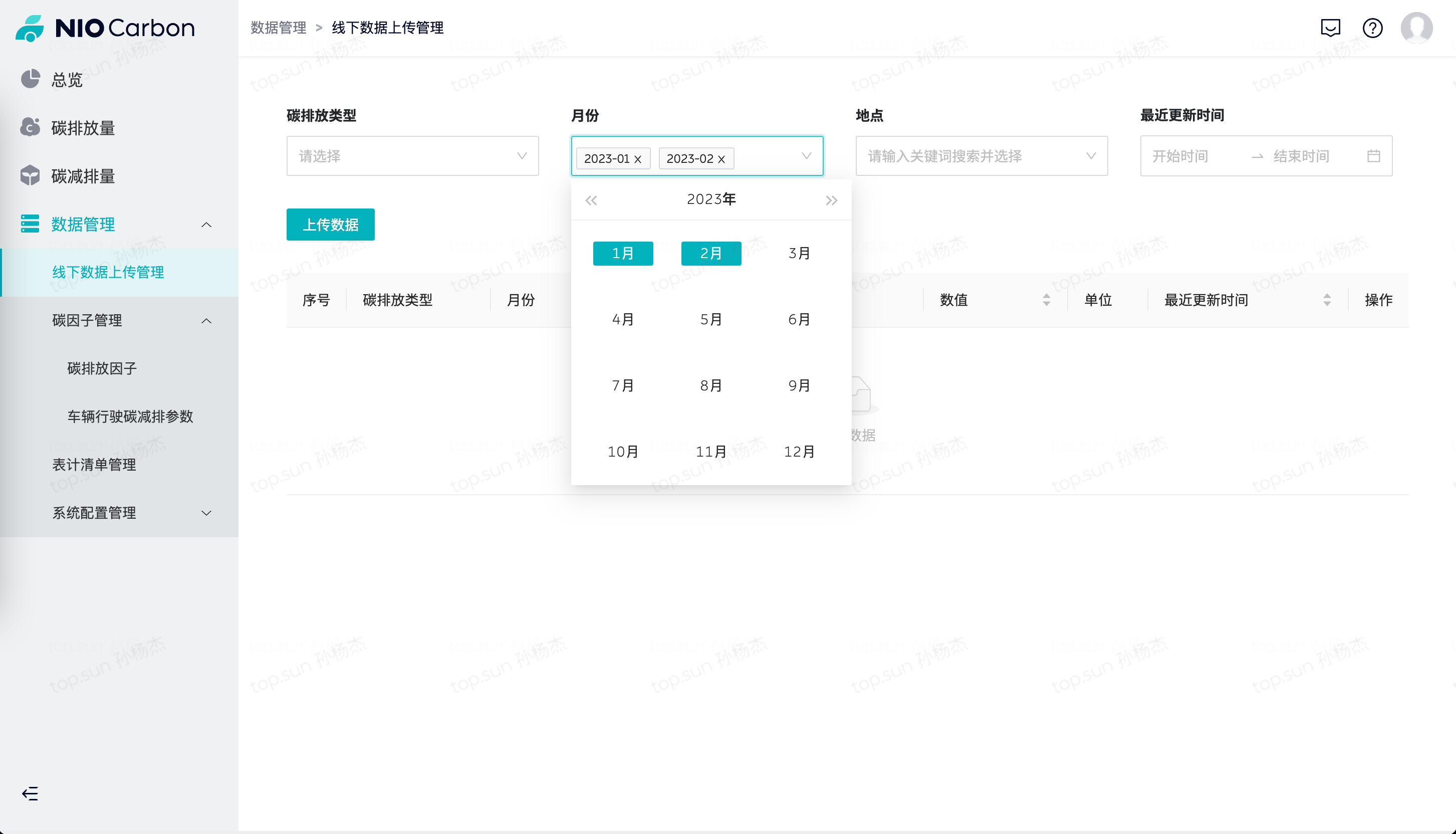Collapse the 数据管理 menu chevron
The width and height of the screenshot is (1456, 834).
click(207, 225)
